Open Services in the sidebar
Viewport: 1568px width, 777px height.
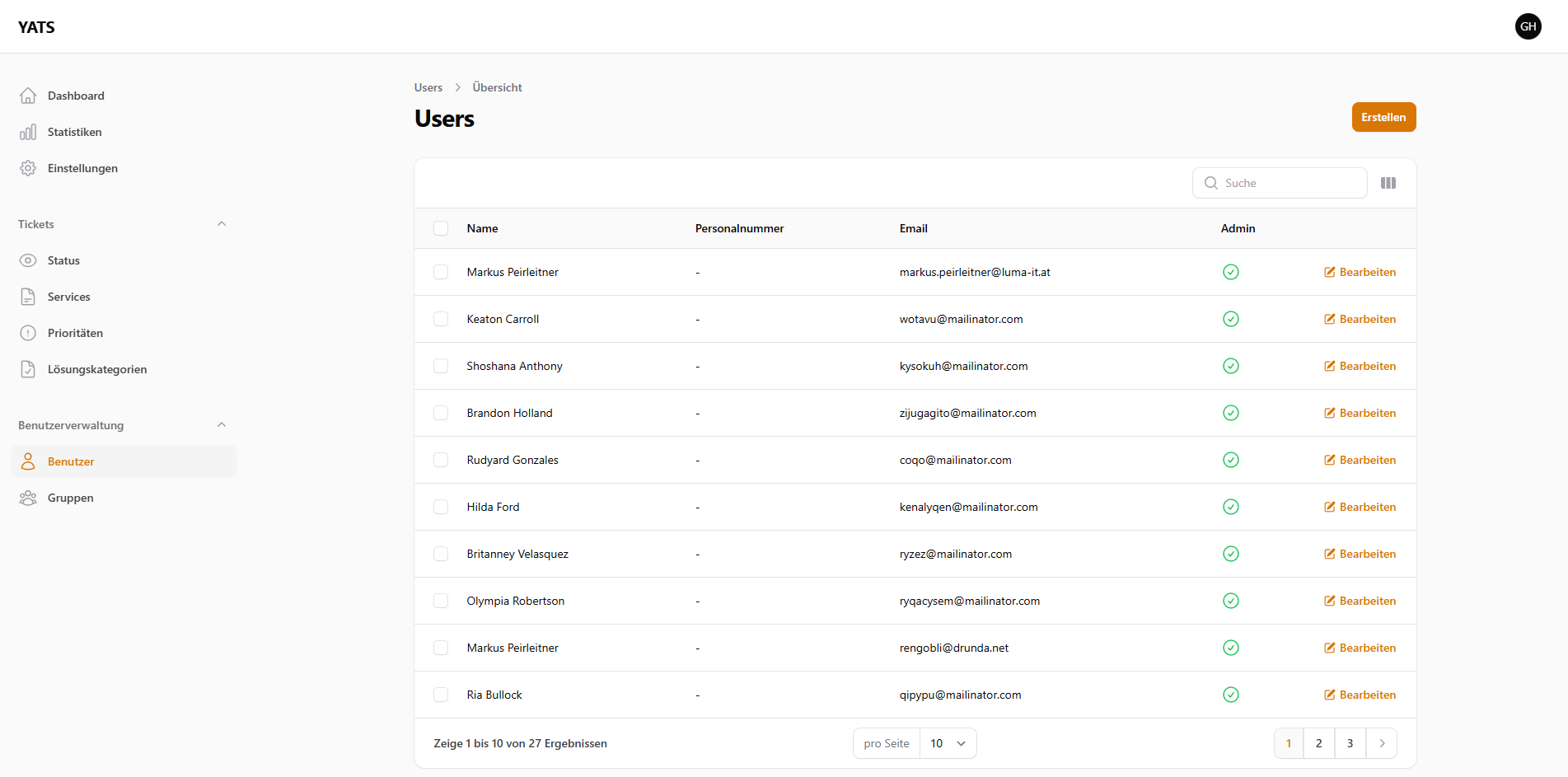[69, 297]
